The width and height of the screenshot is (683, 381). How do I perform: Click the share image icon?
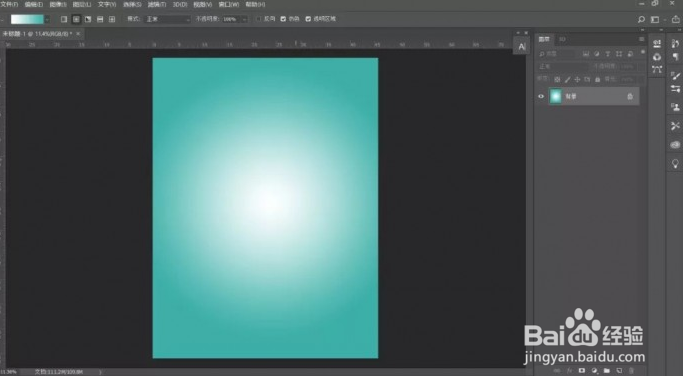[675, 19]
